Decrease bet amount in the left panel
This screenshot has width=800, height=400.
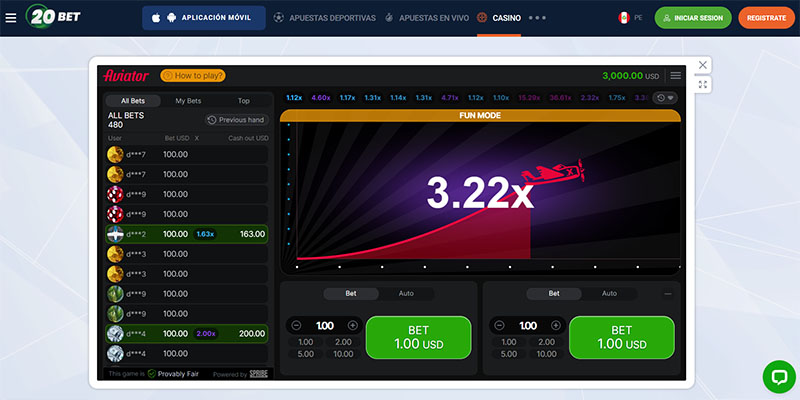point(296,326)
